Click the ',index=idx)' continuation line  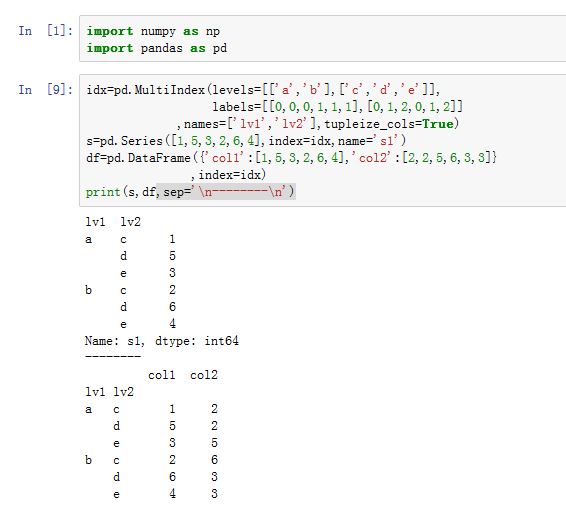tap(228, 175)
